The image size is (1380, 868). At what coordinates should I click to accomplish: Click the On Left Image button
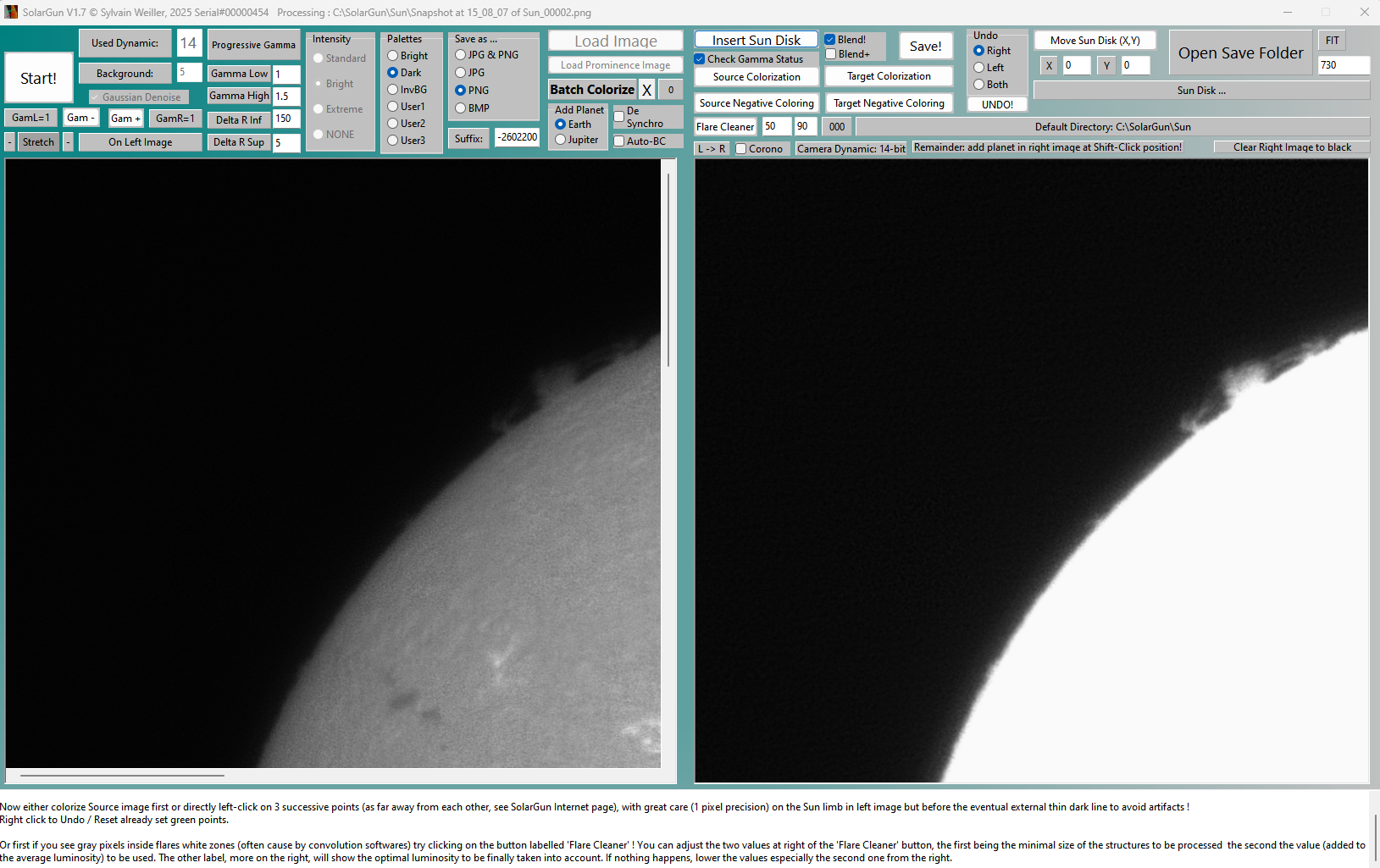tap(141, 142)
